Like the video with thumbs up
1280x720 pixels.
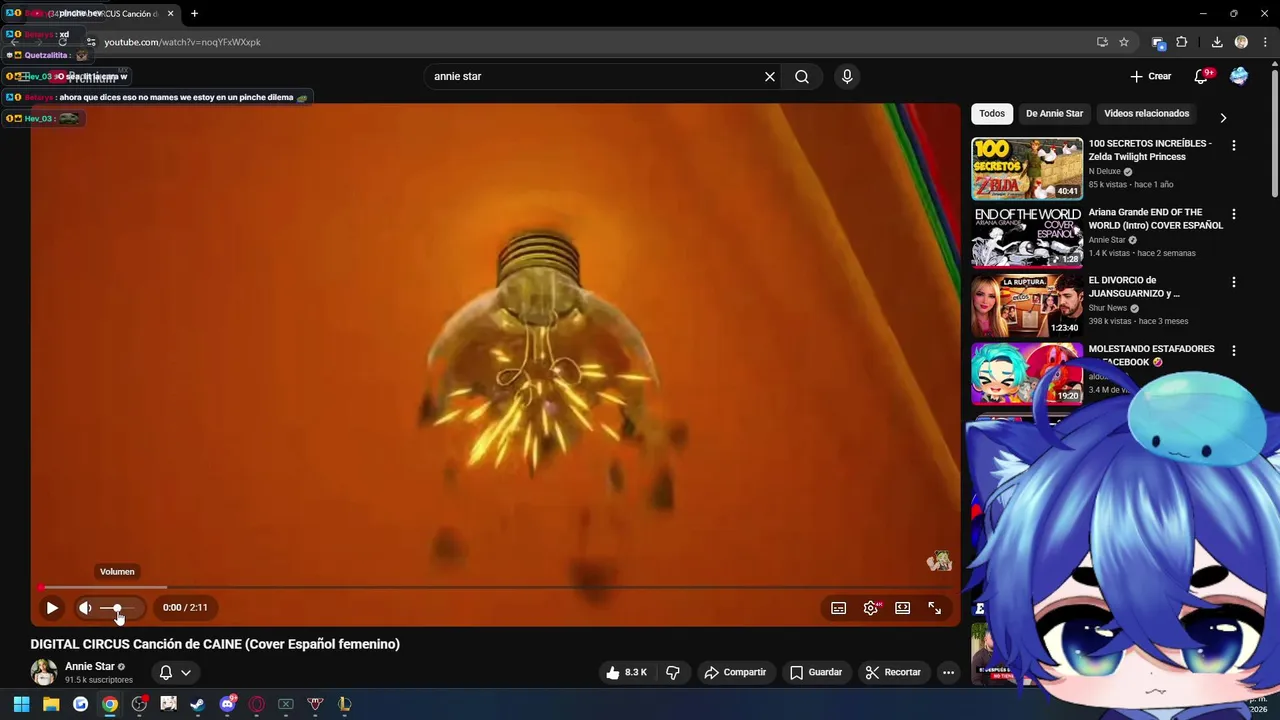coord(626,672)
